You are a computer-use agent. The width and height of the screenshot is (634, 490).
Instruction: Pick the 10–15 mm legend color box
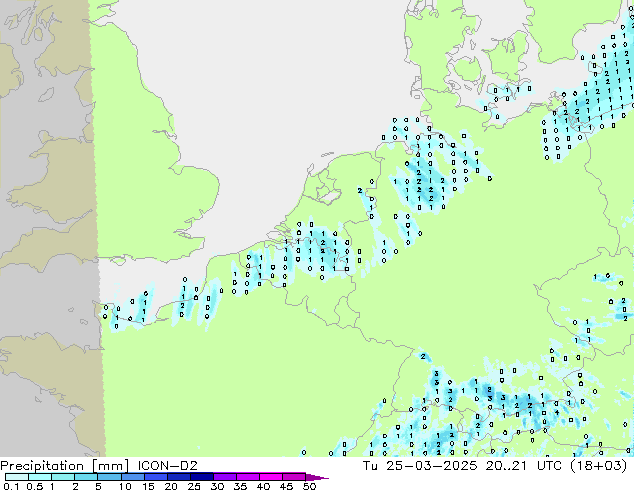pos(133,477)
